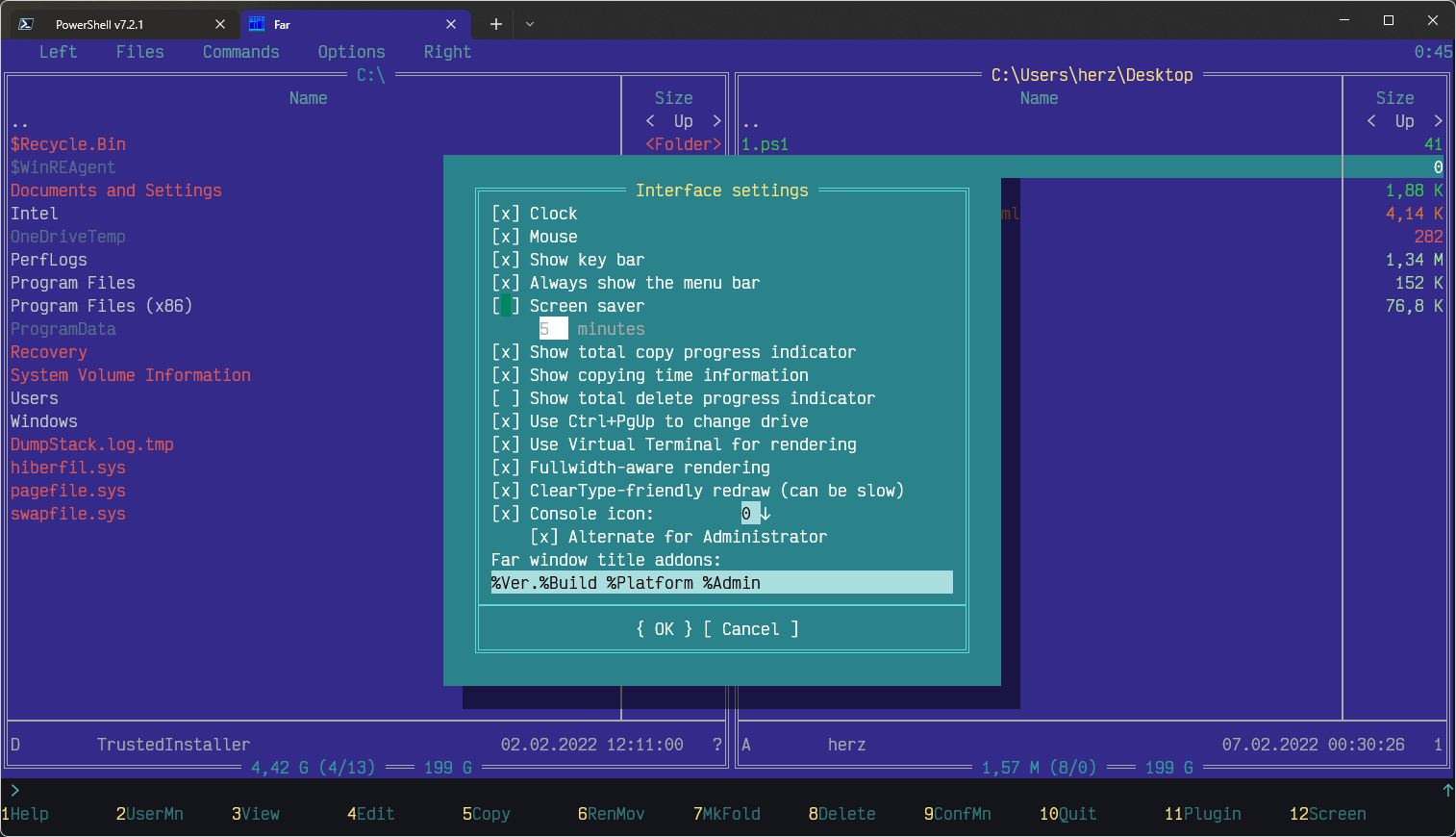Toggle the Show key bar checkbox

(x=506, y=260)
